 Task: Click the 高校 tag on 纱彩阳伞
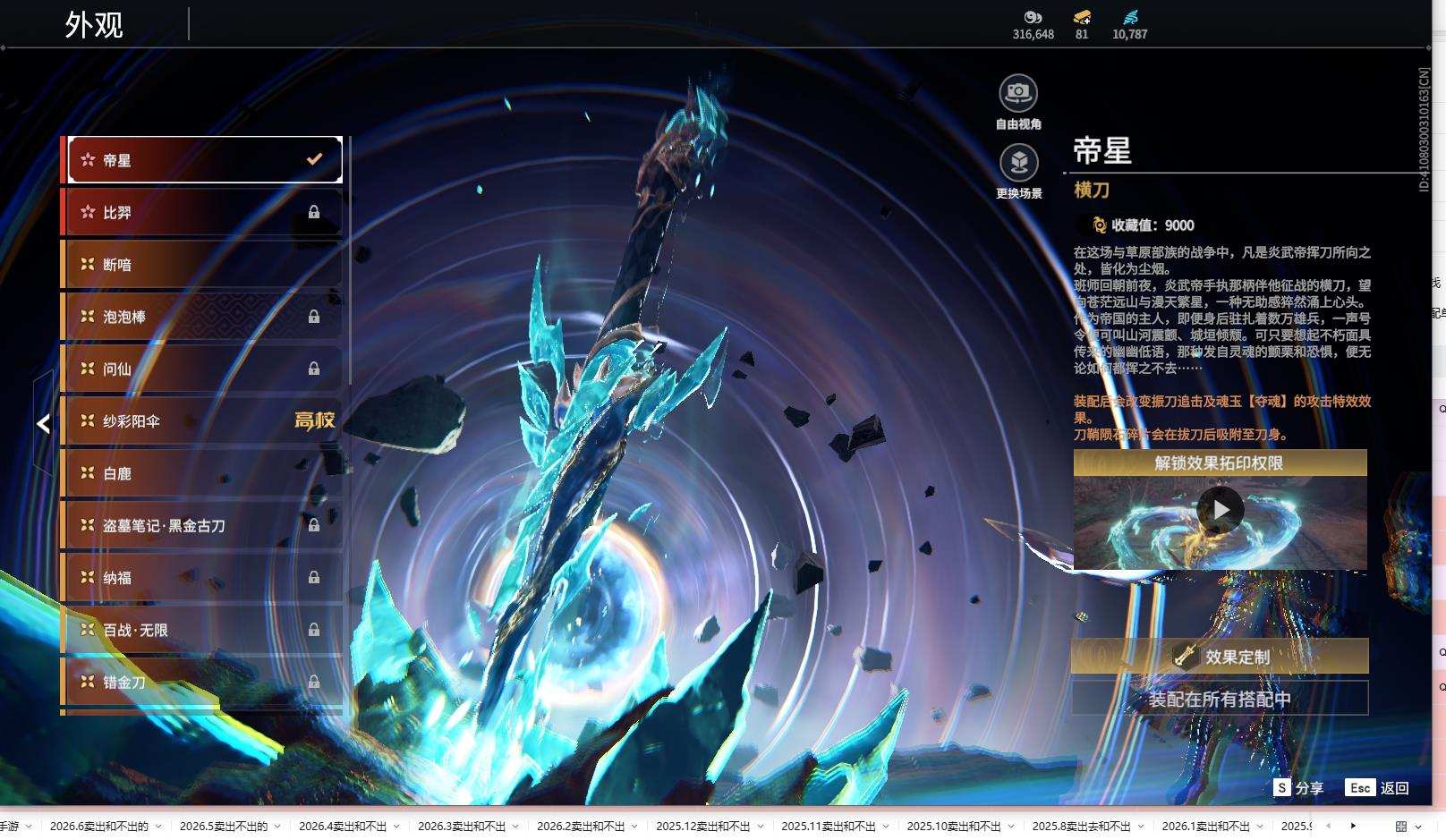[314, 420]
